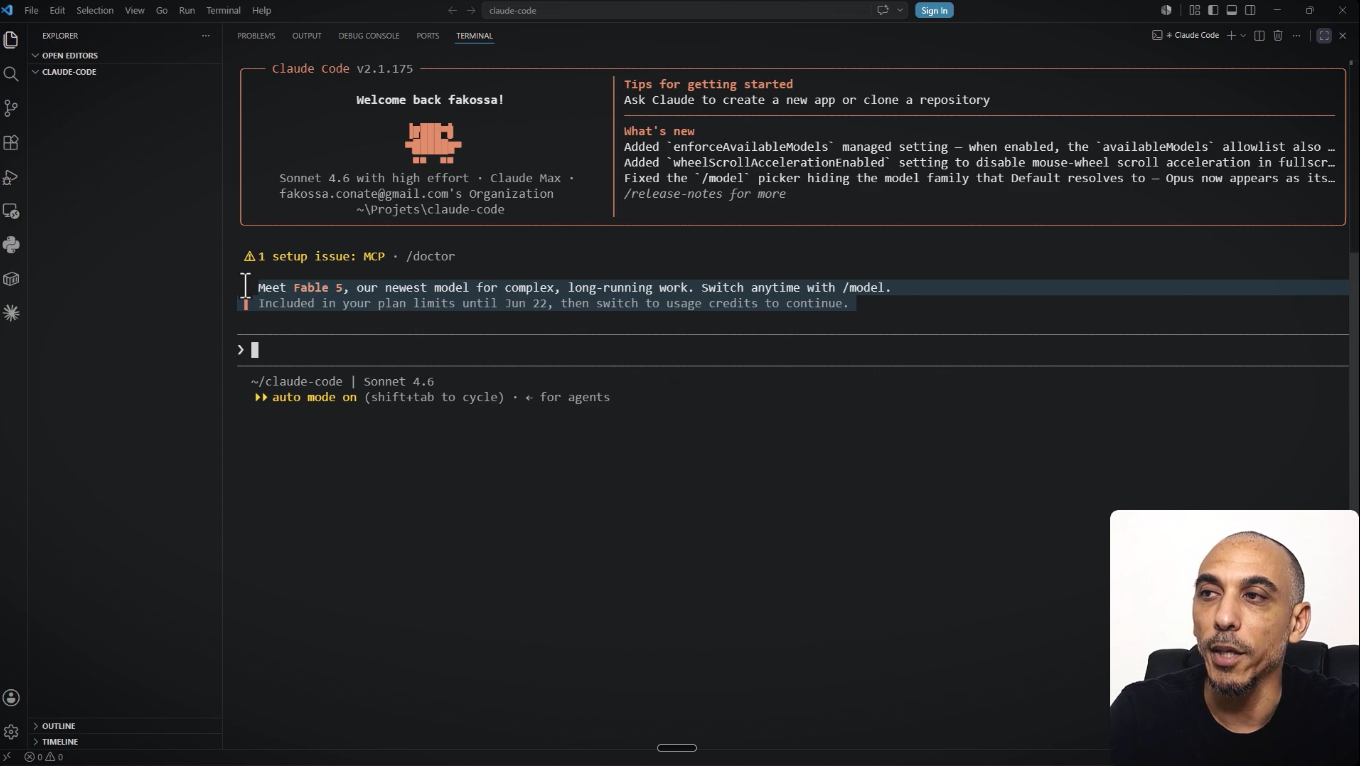Click the claude-code command center search box
The height and width of the screenshot is (766, 1360).
click(677, 10)
